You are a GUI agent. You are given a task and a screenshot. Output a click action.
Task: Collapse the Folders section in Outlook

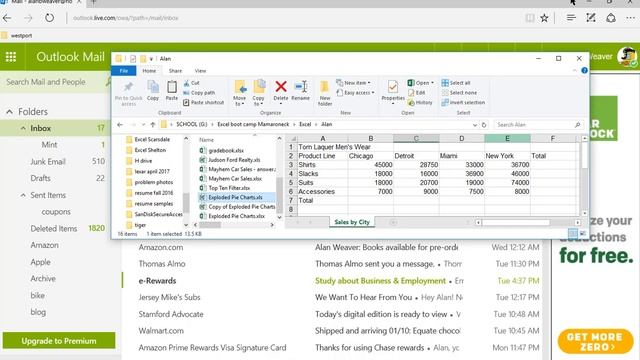click(x=9, y=112)
